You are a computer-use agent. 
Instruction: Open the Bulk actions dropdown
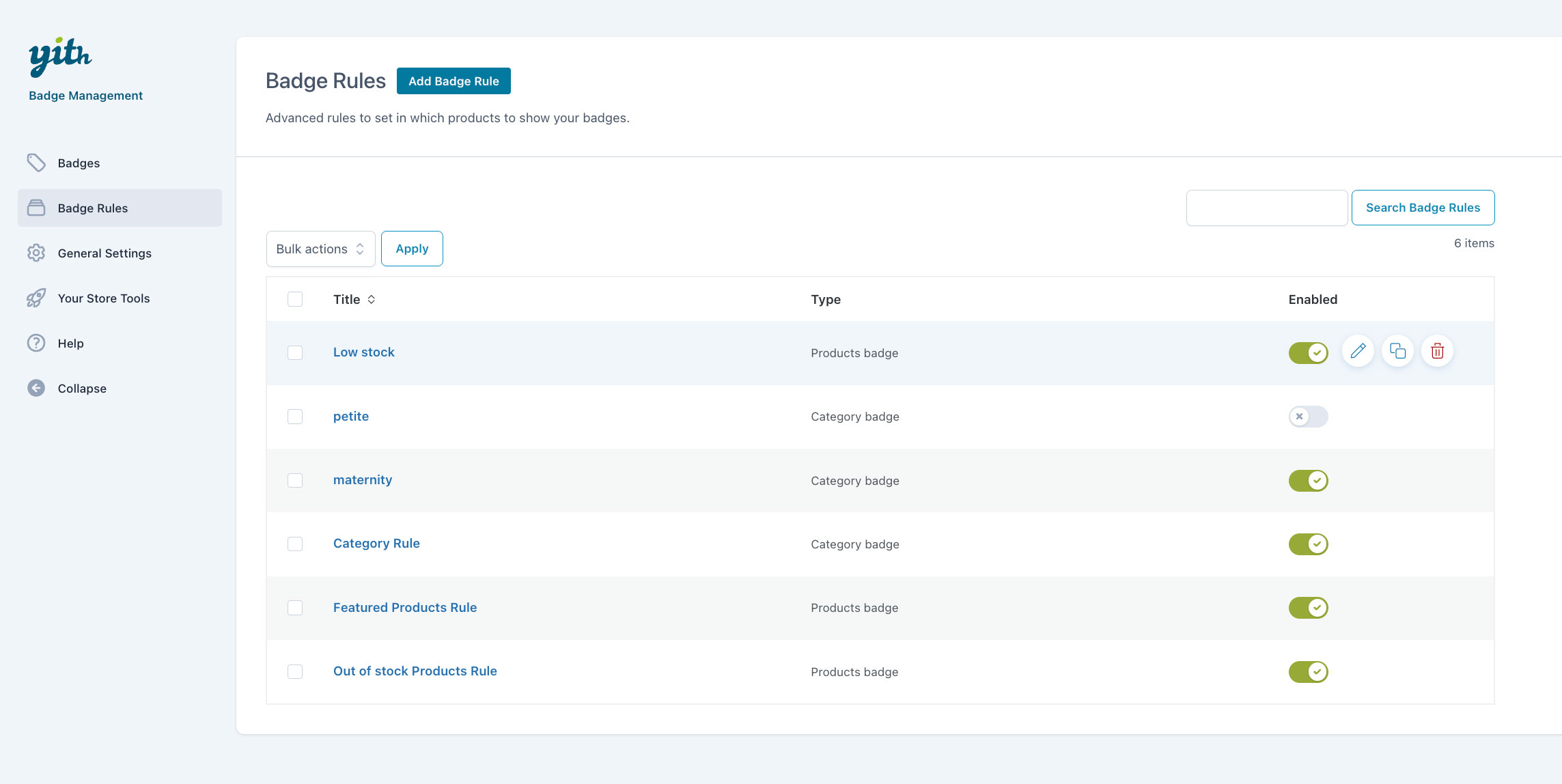320,249
